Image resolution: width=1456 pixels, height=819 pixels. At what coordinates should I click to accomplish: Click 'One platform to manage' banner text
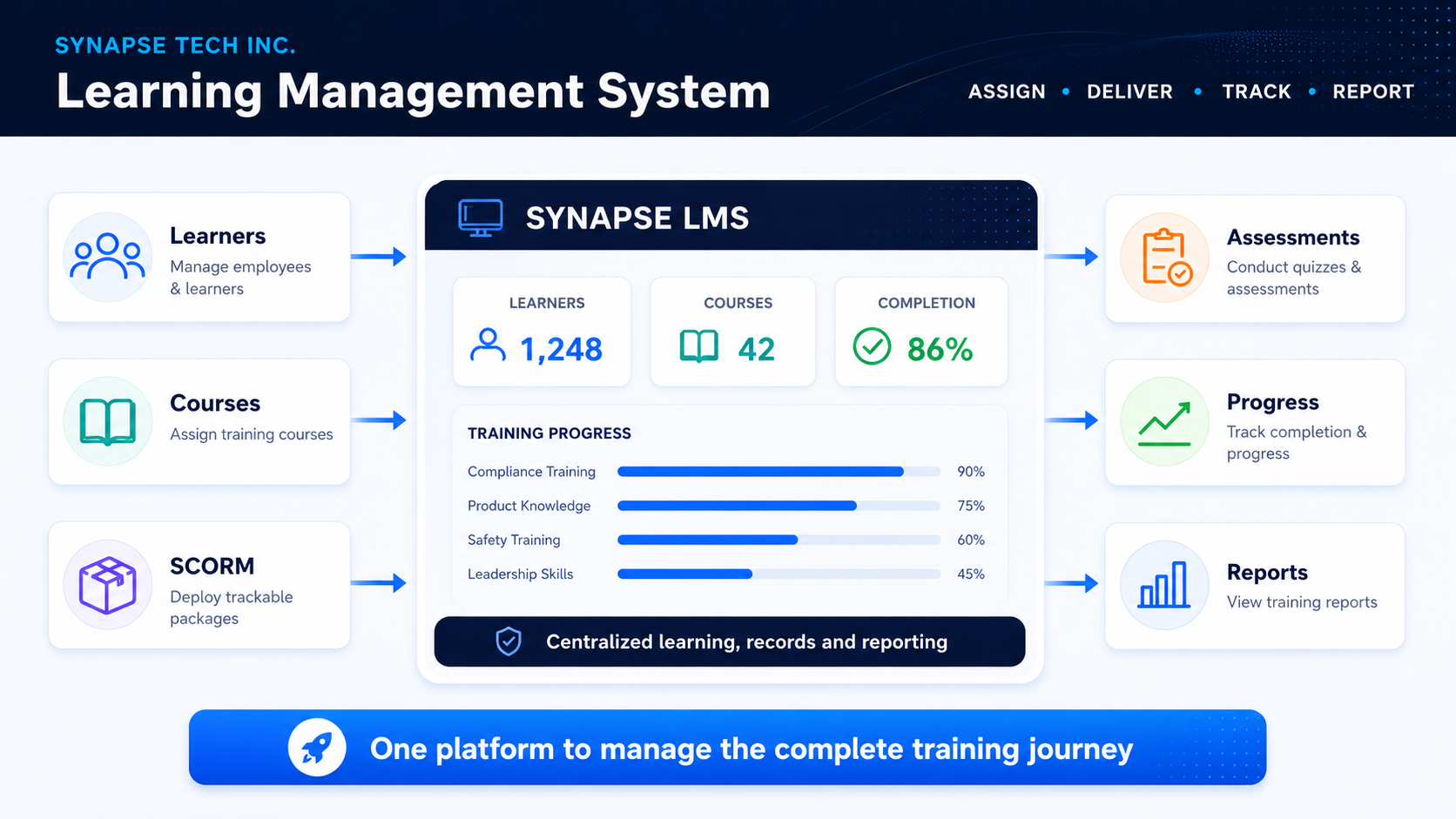click(x=752, y=749)
